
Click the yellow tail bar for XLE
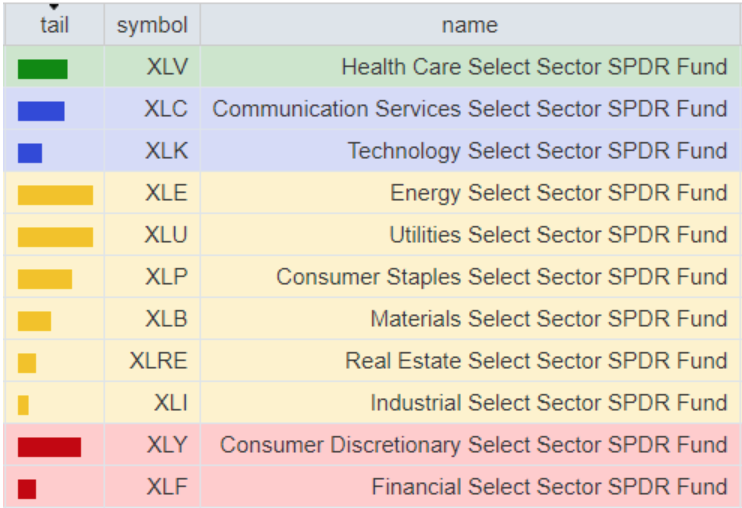tap(55, 195)
